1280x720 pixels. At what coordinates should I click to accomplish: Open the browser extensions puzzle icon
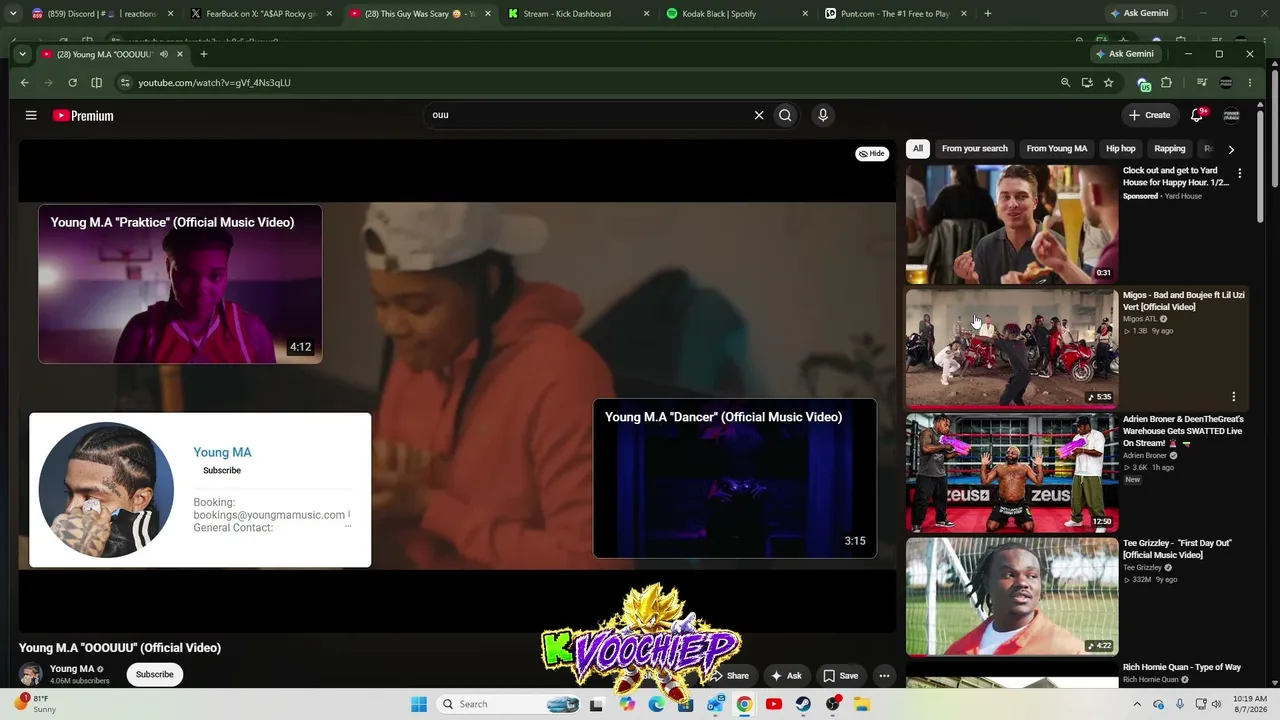(1166, 83)
